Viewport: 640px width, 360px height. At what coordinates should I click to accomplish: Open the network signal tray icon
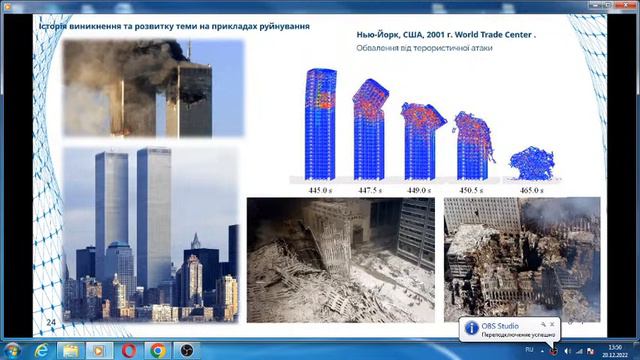pos(579,351)
